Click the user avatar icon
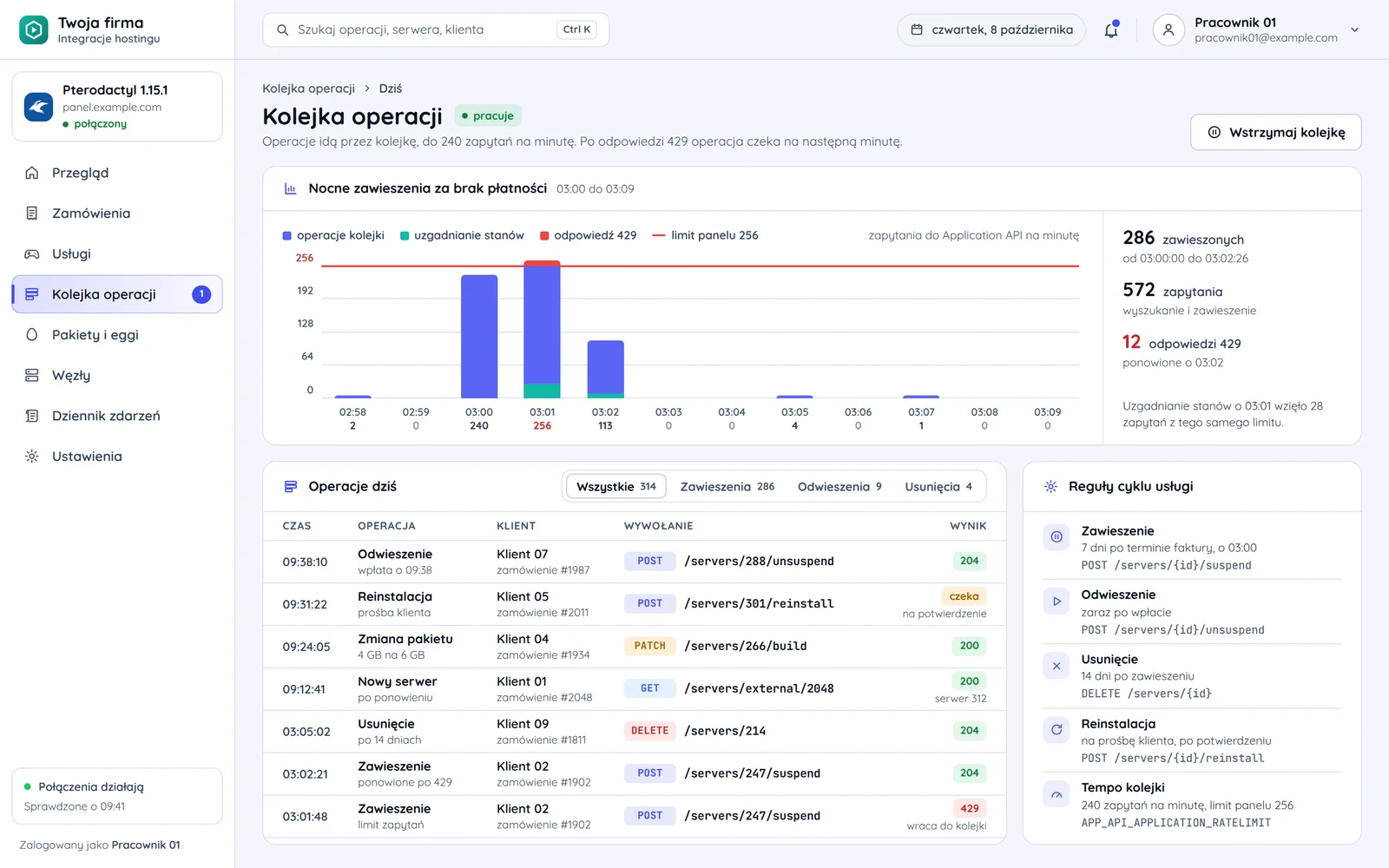The image size is (1389, 868). pos(1168,30)
